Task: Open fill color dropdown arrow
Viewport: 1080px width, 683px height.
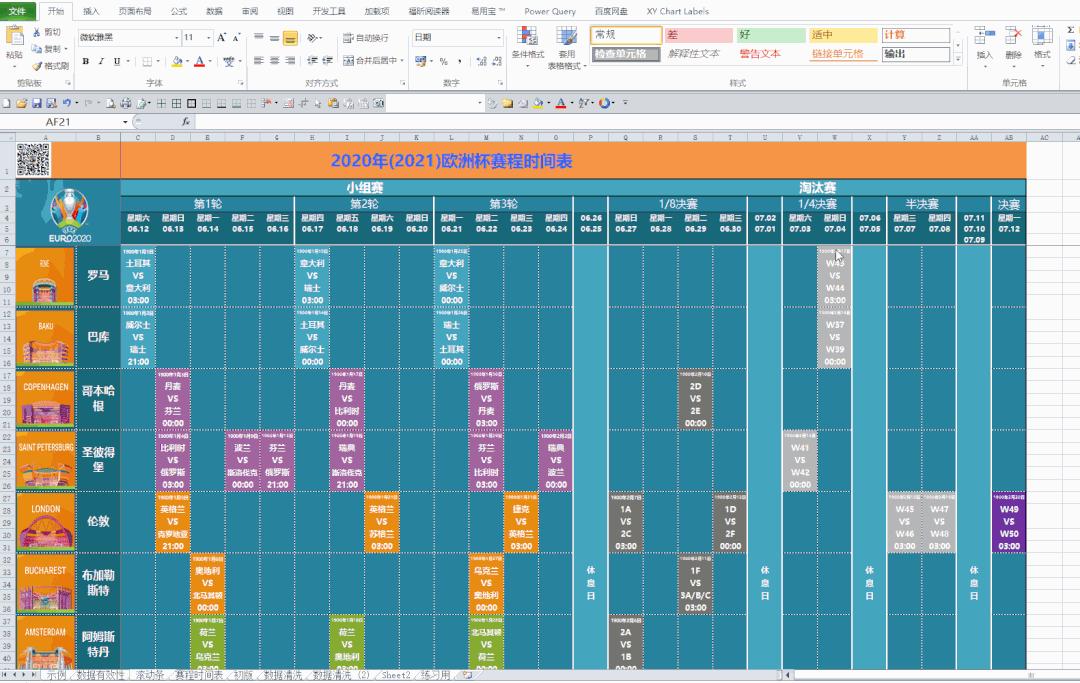Action: (186, 61)
